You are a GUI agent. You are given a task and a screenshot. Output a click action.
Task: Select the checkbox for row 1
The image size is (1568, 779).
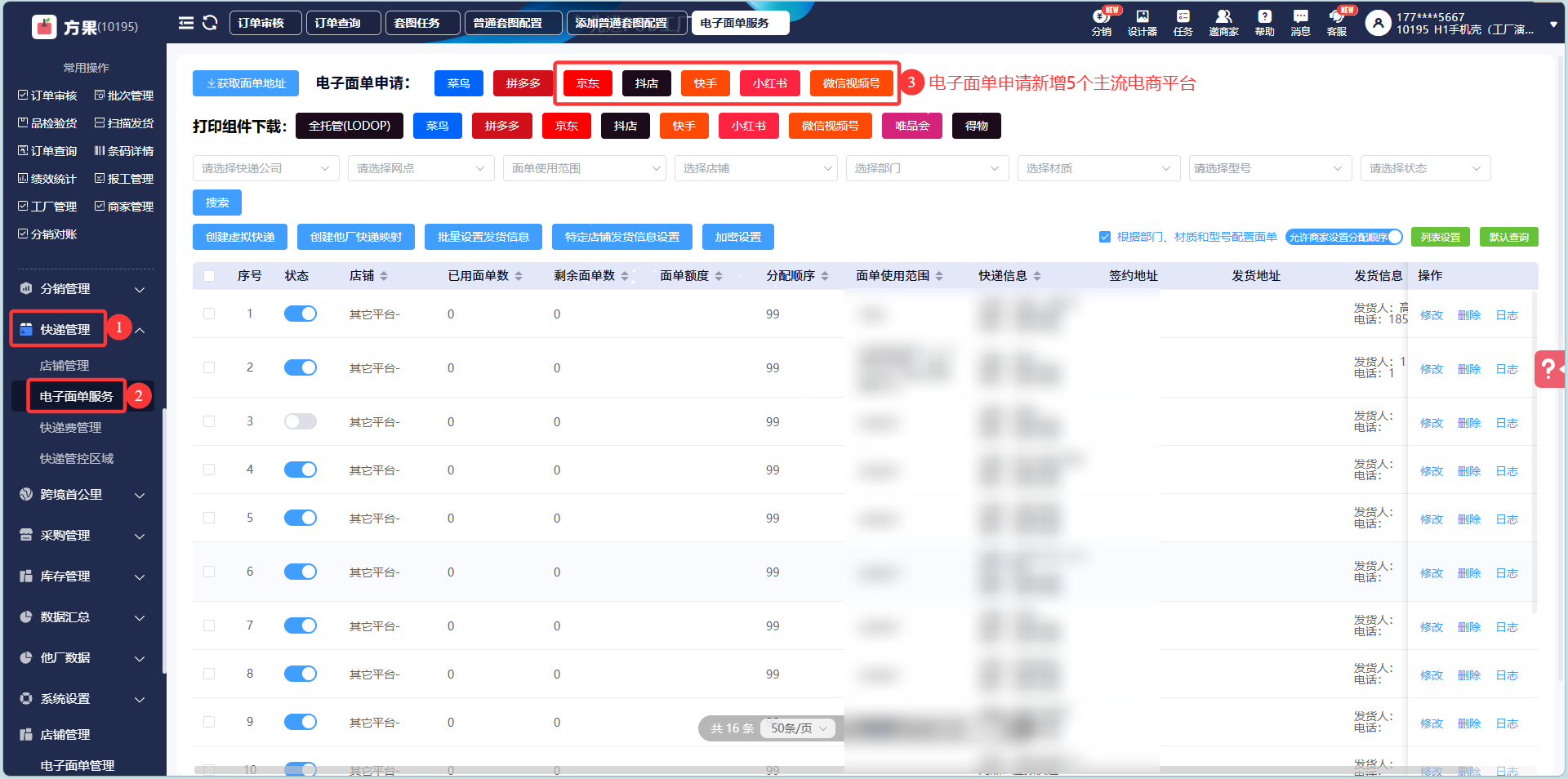click(x=209, y=314)
